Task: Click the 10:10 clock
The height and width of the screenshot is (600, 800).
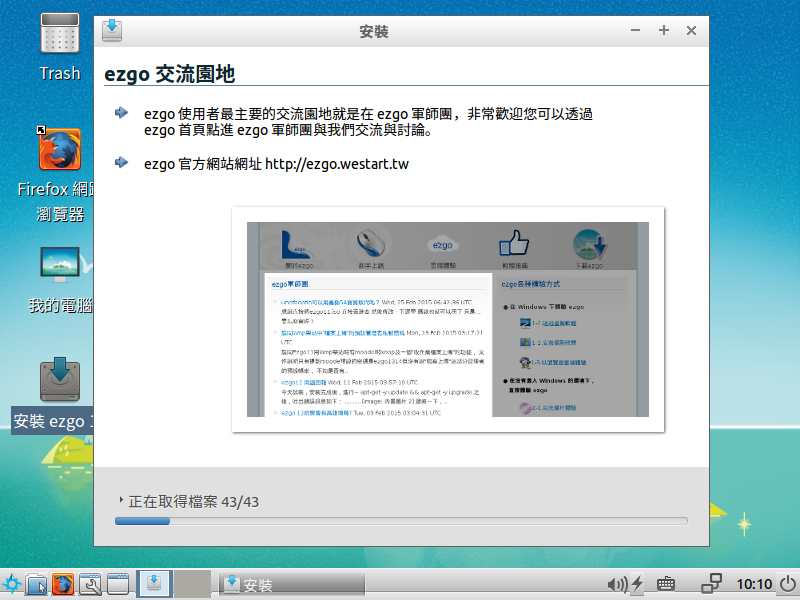Action: 754,585
